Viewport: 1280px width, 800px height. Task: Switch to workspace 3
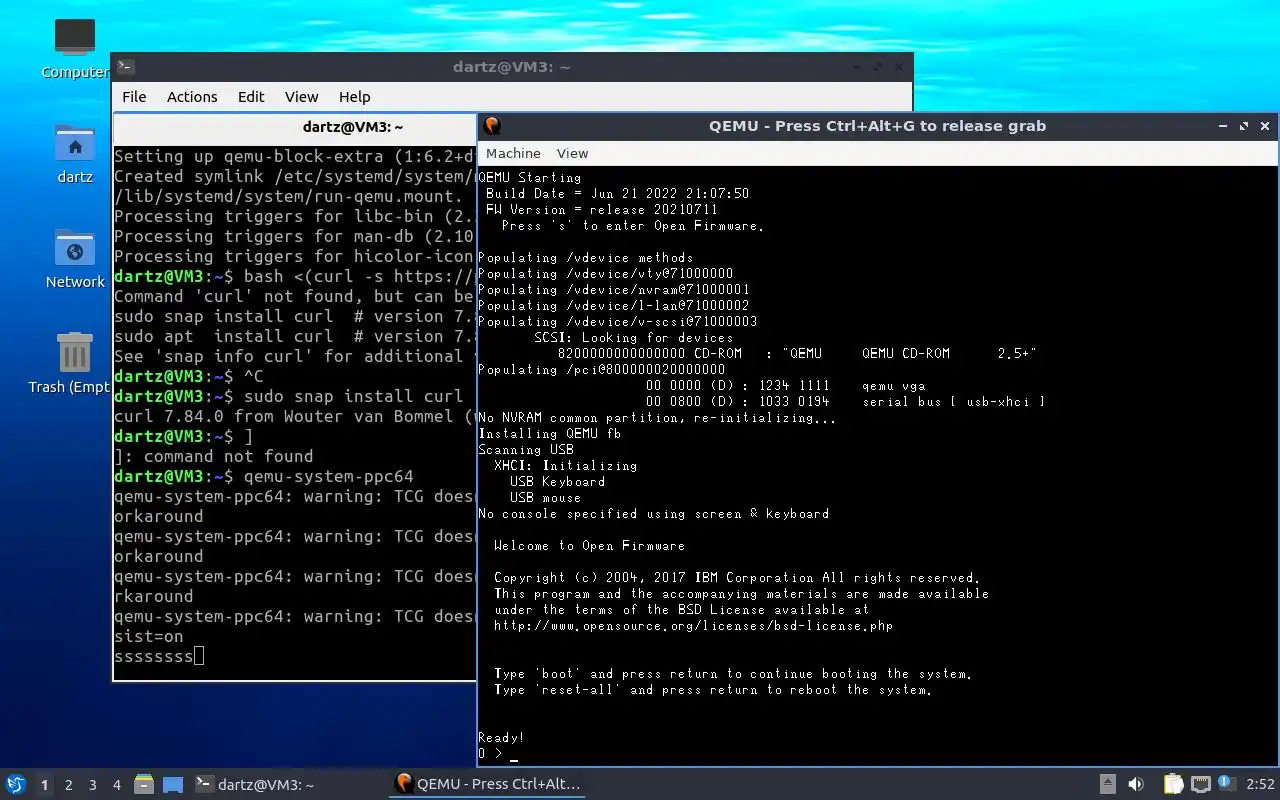[93, 785]
